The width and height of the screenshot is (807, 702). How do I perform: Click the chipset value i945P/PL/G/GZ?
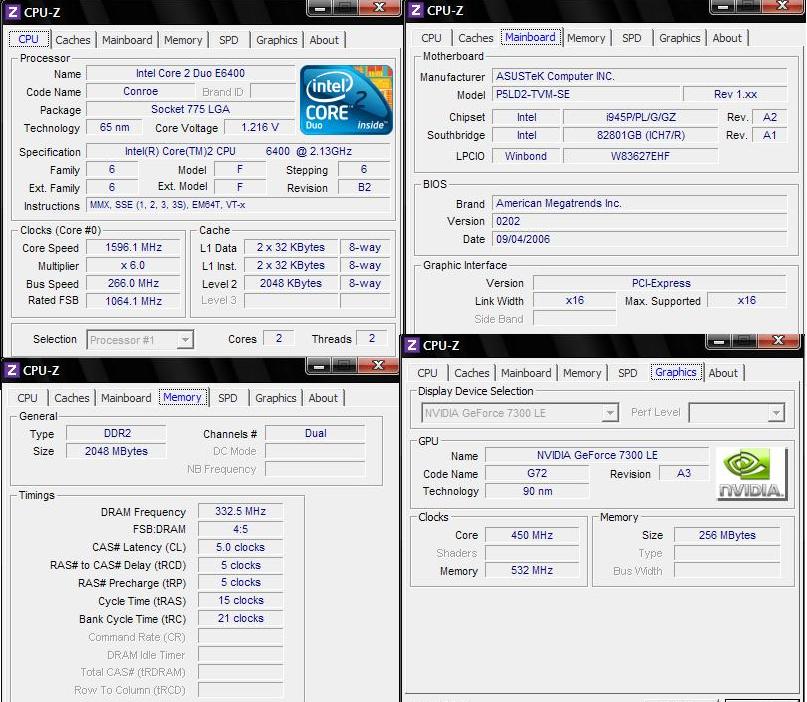click(x=640, y=117)
